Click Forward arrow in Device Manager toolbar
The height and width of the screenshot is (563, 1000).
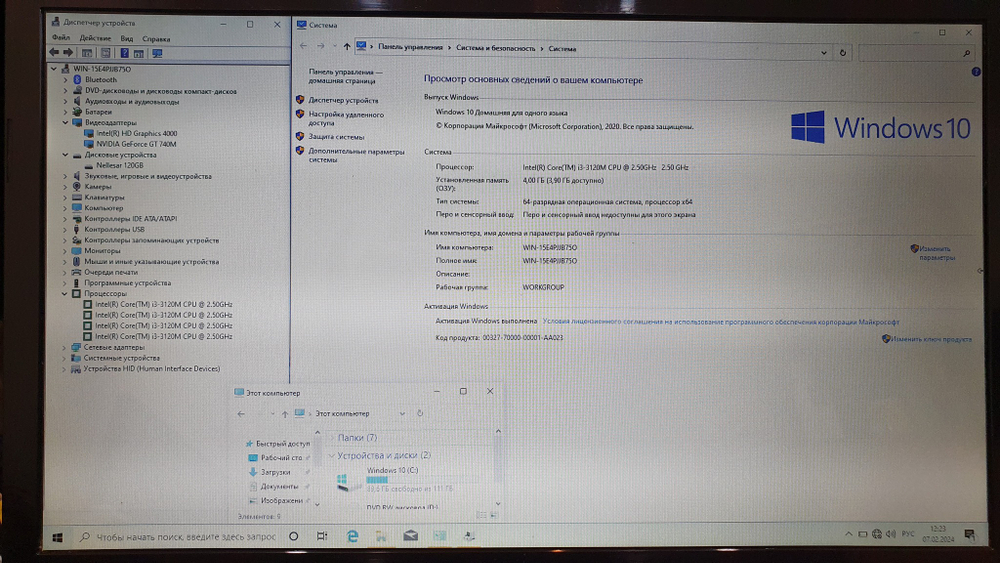pos(68,53)
